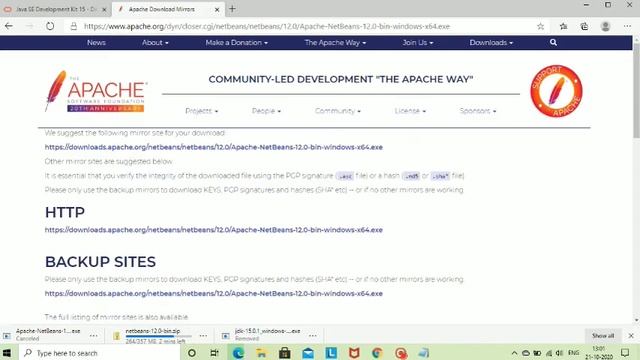The height and width of the screenshot is (360, 640).
Task: Open the People dropdown
Action: pyautogui.click(x=266, y=111)
